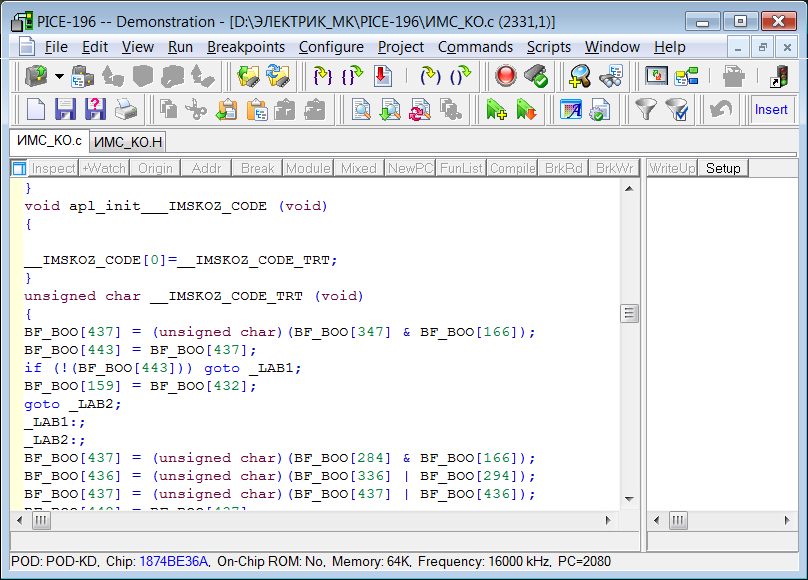The width and height of the screenshot is (808, 580).
Task: Switch to the ИМС_КО.H tab
Action: pos(128,142)
